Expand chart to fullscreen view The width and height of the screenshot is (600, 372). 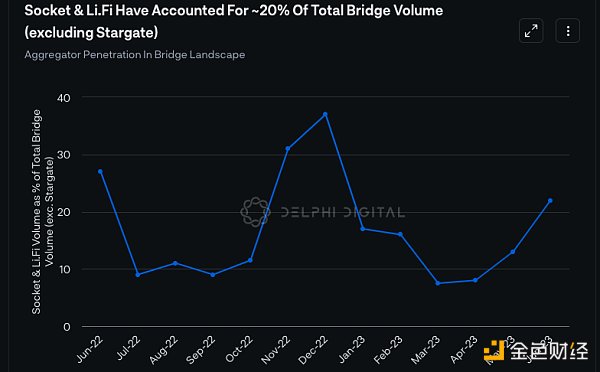(x=531, y=31)
